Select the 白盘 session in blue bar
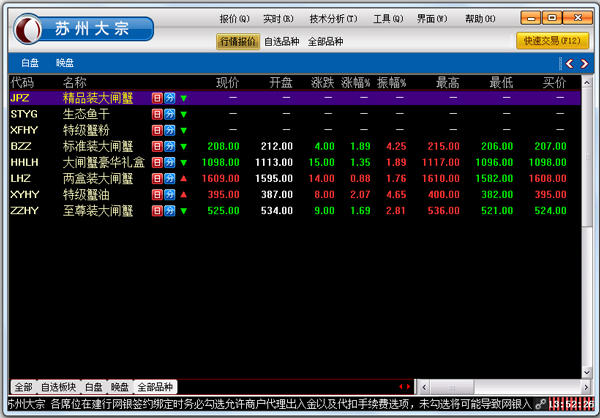Screen dimensions: 600x418 [x=30, y=63]
